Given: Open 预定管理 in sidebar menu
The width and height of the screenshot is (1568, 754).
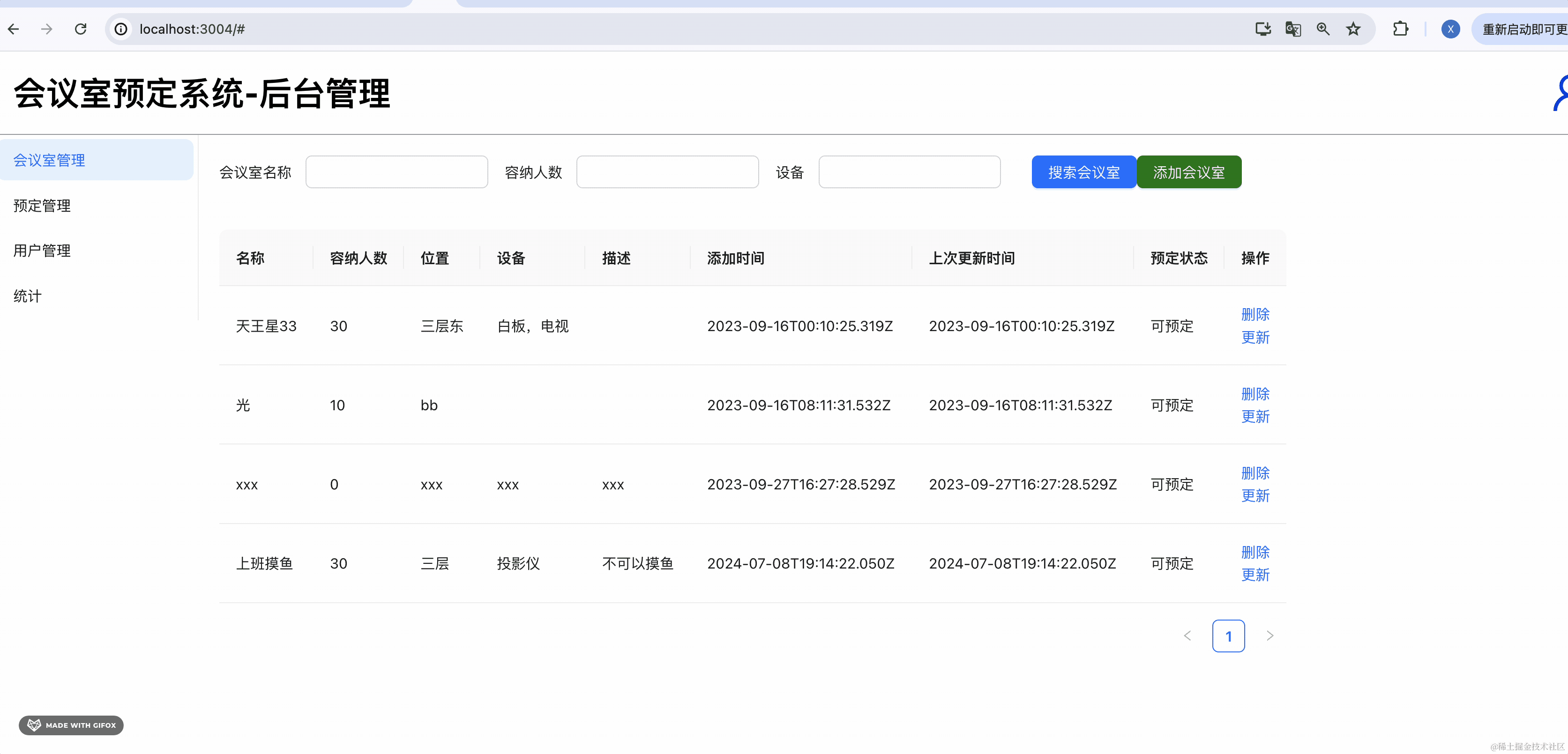Looking at the screenshot, I should [42, 206].
